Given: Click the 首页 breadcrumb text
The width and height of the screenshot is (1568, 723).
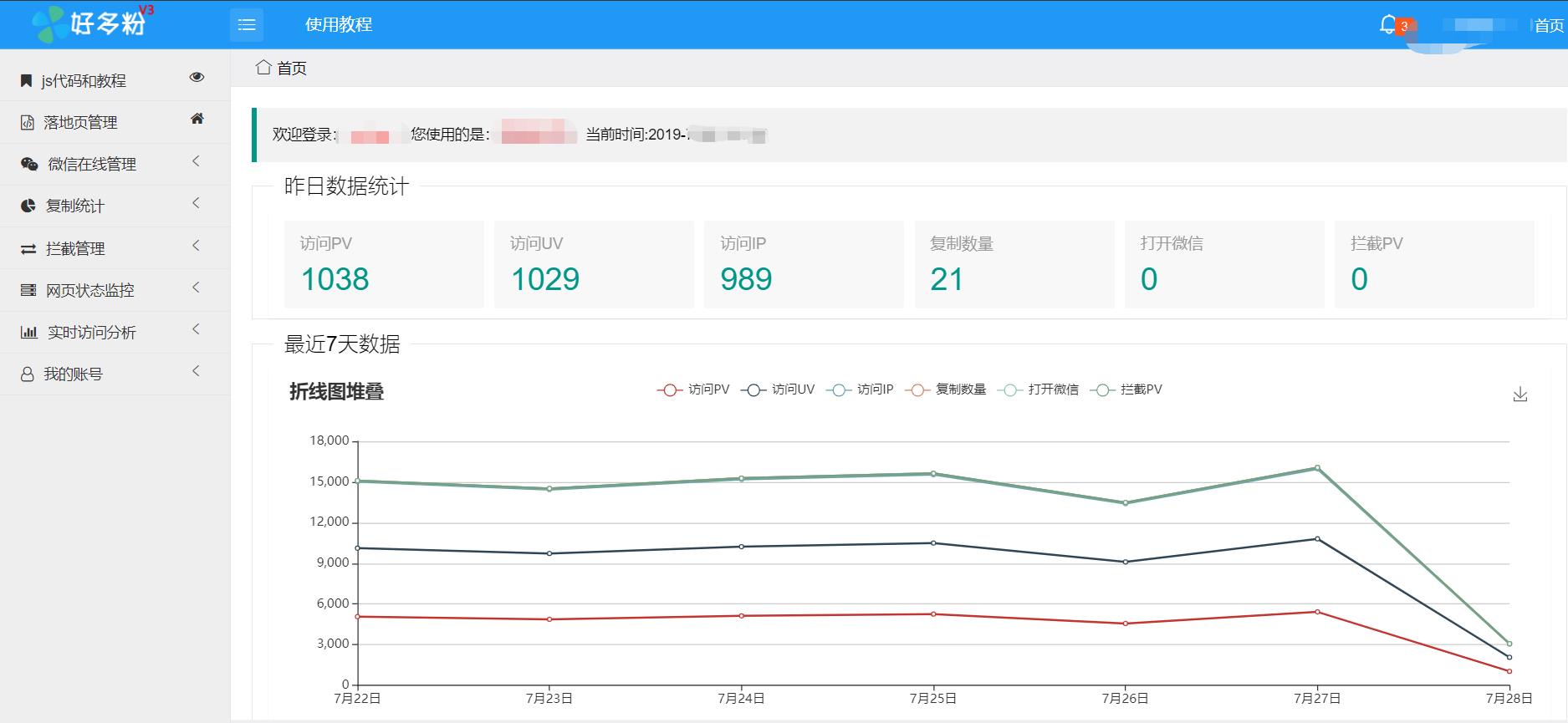Looking at the screenshot, I should coord(292,69).
